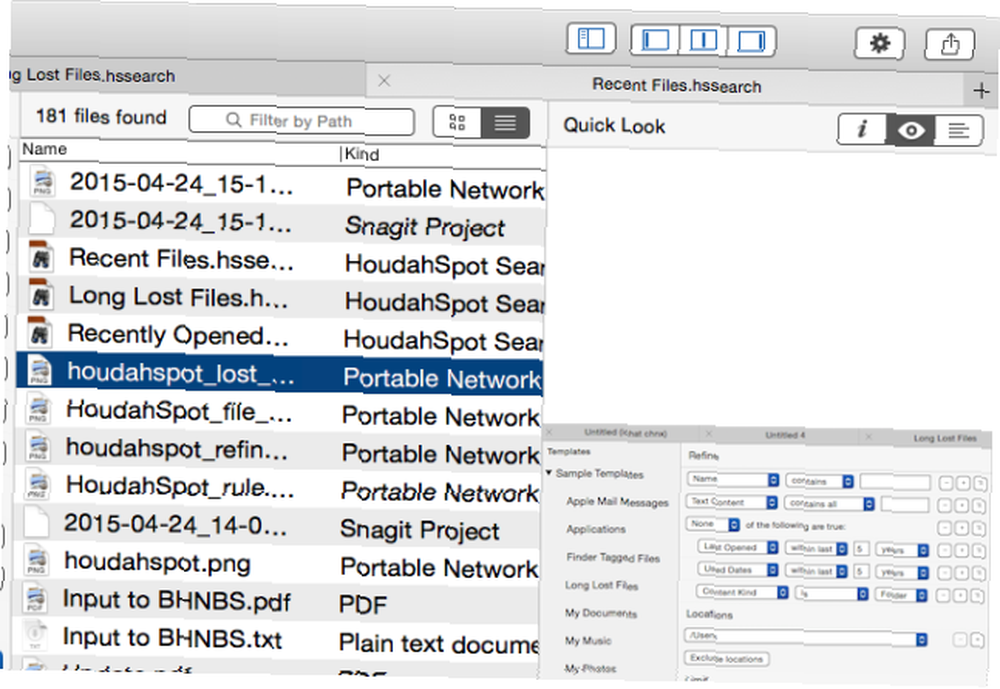1000x689 pixels.
Task: Select the Input to BHNBS.pdf file name
Action: (x=176, y=600)
